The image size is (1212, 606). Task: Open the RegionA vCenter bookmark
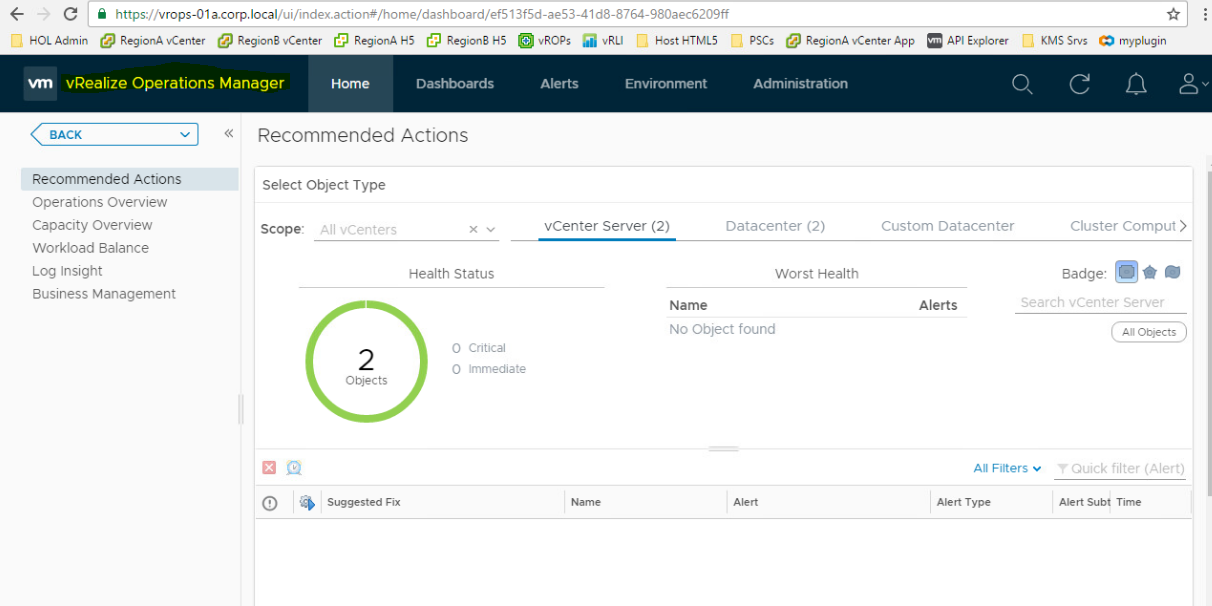[153, 41]
